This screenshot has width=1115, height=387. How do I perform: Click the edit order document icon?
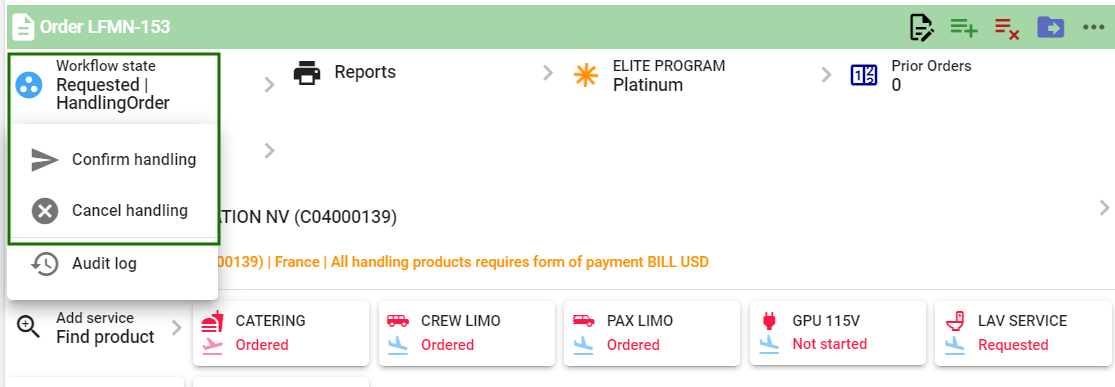point(922,28)
